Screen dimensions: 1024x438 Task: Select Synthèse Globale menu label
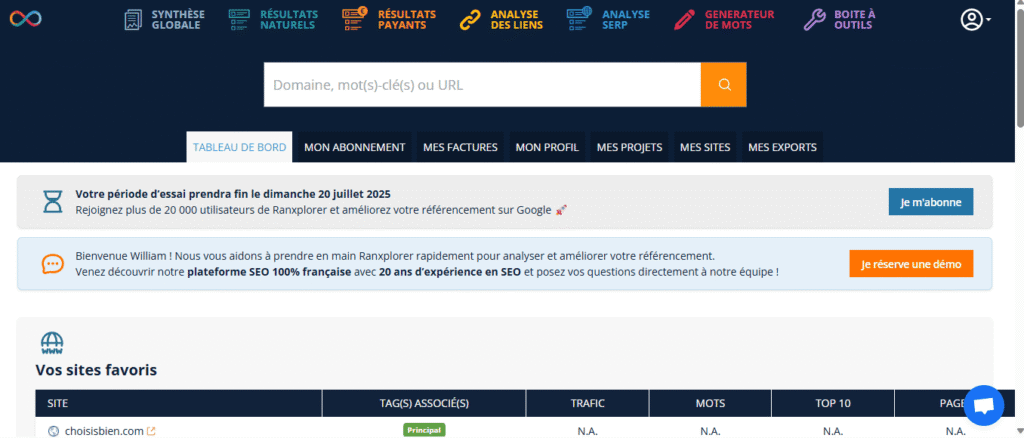tap(178, 20)
